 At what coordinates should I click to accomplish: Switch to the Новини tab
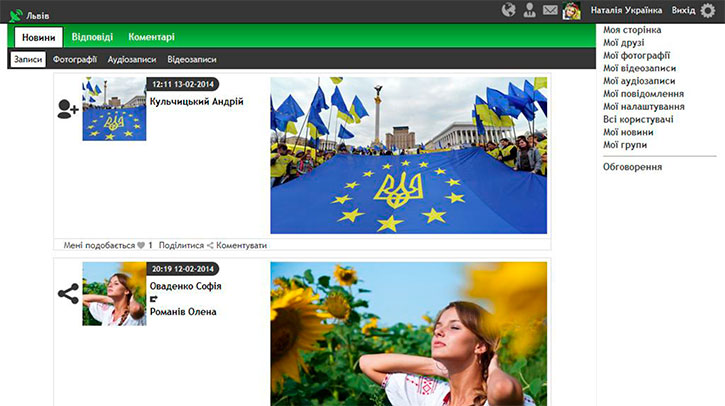pos(38,37)
